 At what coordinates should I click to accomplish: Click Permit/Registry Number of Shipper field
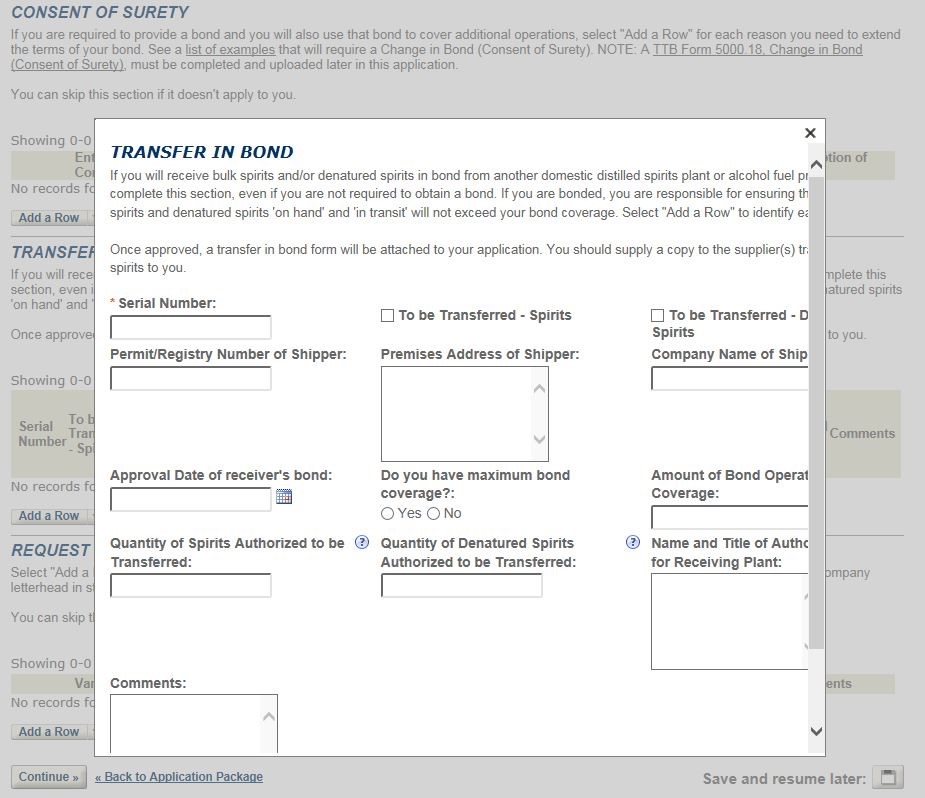click(x=191, y=379)
